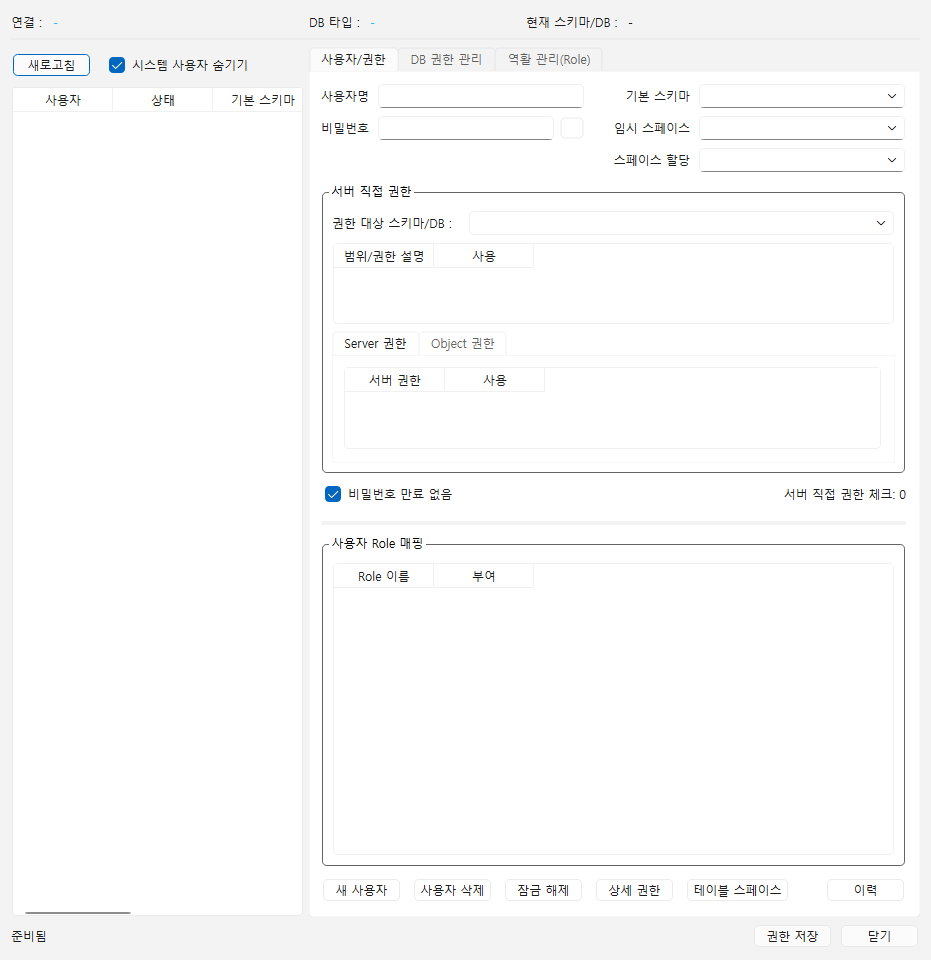Close dialog with 닫기 button
Viewport: 931px width, 960px height.
tap(880, 936)
